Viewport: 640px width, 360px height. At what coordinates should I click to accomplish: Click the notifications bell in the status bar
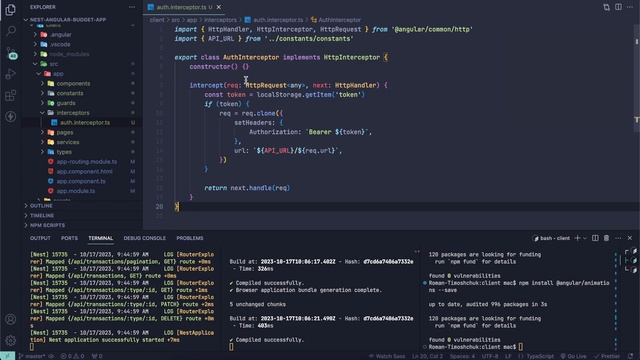[x=631, y=356]
